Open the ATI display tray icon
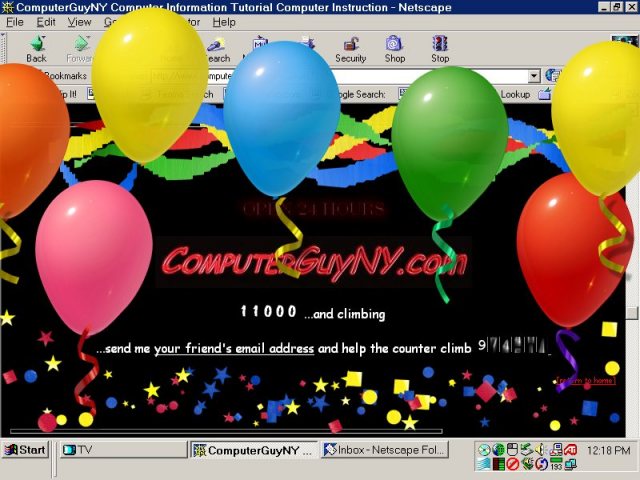Viewport: 640px width, 480px height. click(x=570, y=450)
